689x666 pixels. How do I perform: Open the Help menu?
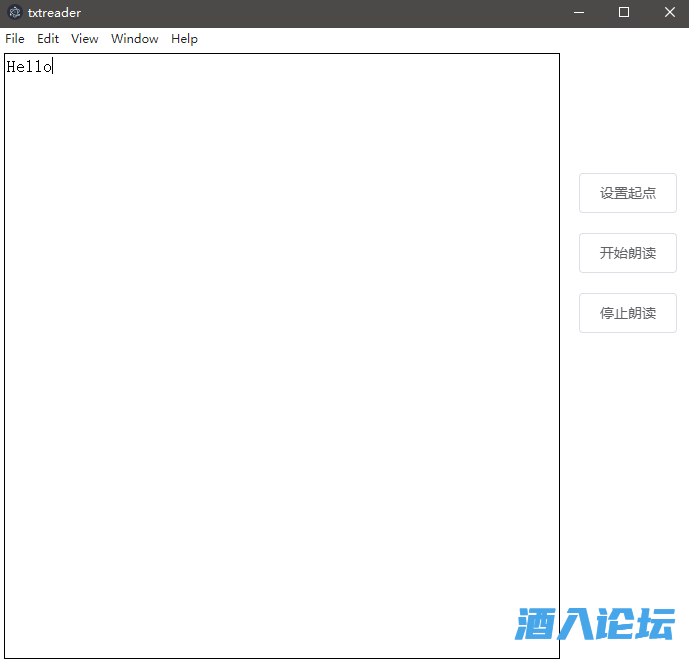point(184,39)
